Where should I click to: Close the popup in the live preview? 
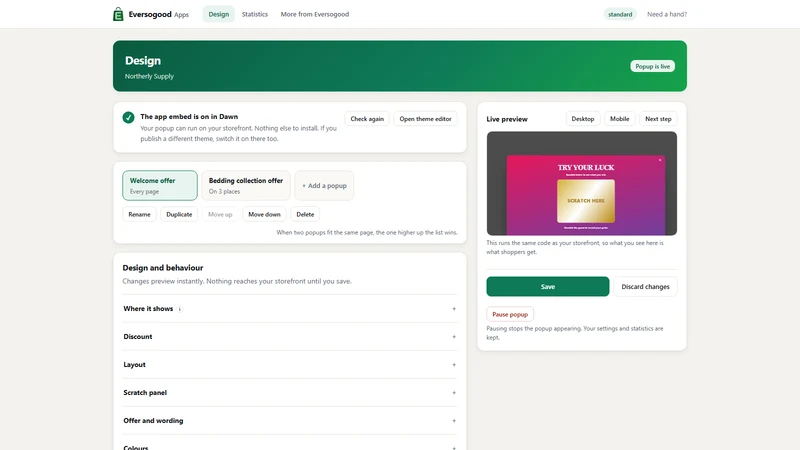click(660, 160)
